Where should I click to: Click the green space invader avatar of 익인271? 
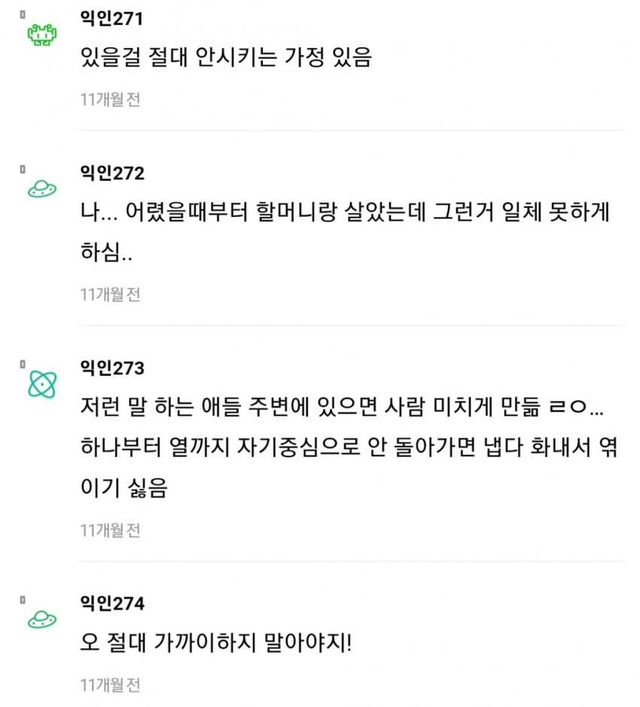pos(42,36)
